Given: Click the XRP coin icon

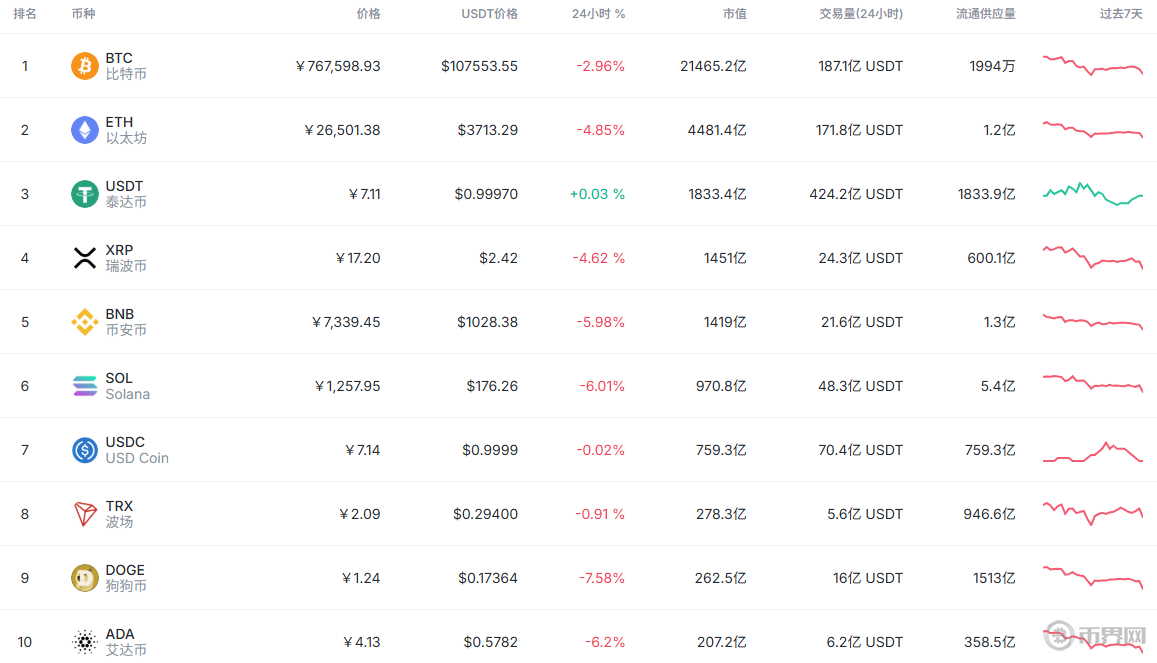Looking at the screenshot, I should tap(85, 258).
